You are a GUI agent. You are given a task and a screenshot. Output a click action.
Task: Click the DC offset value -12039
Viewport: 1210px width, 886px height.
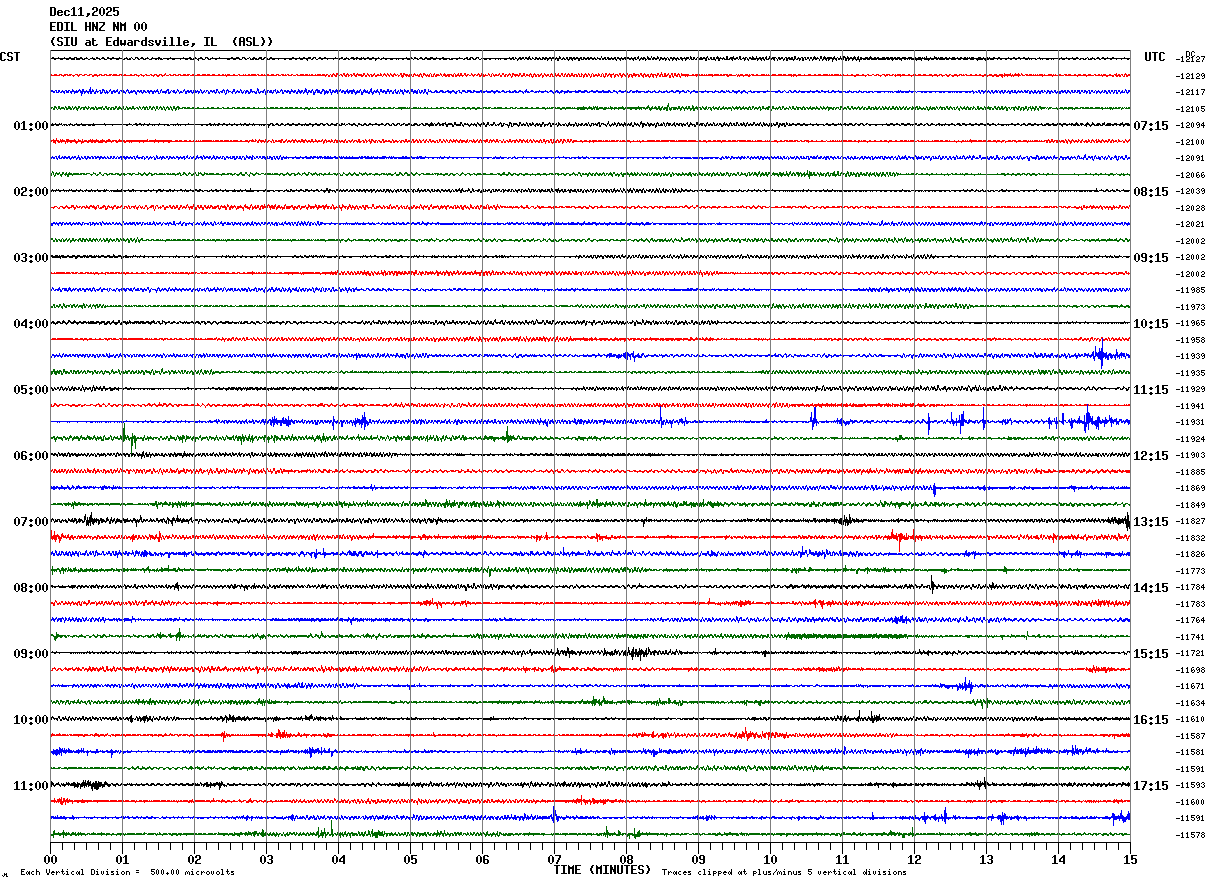click(1190, 191)
